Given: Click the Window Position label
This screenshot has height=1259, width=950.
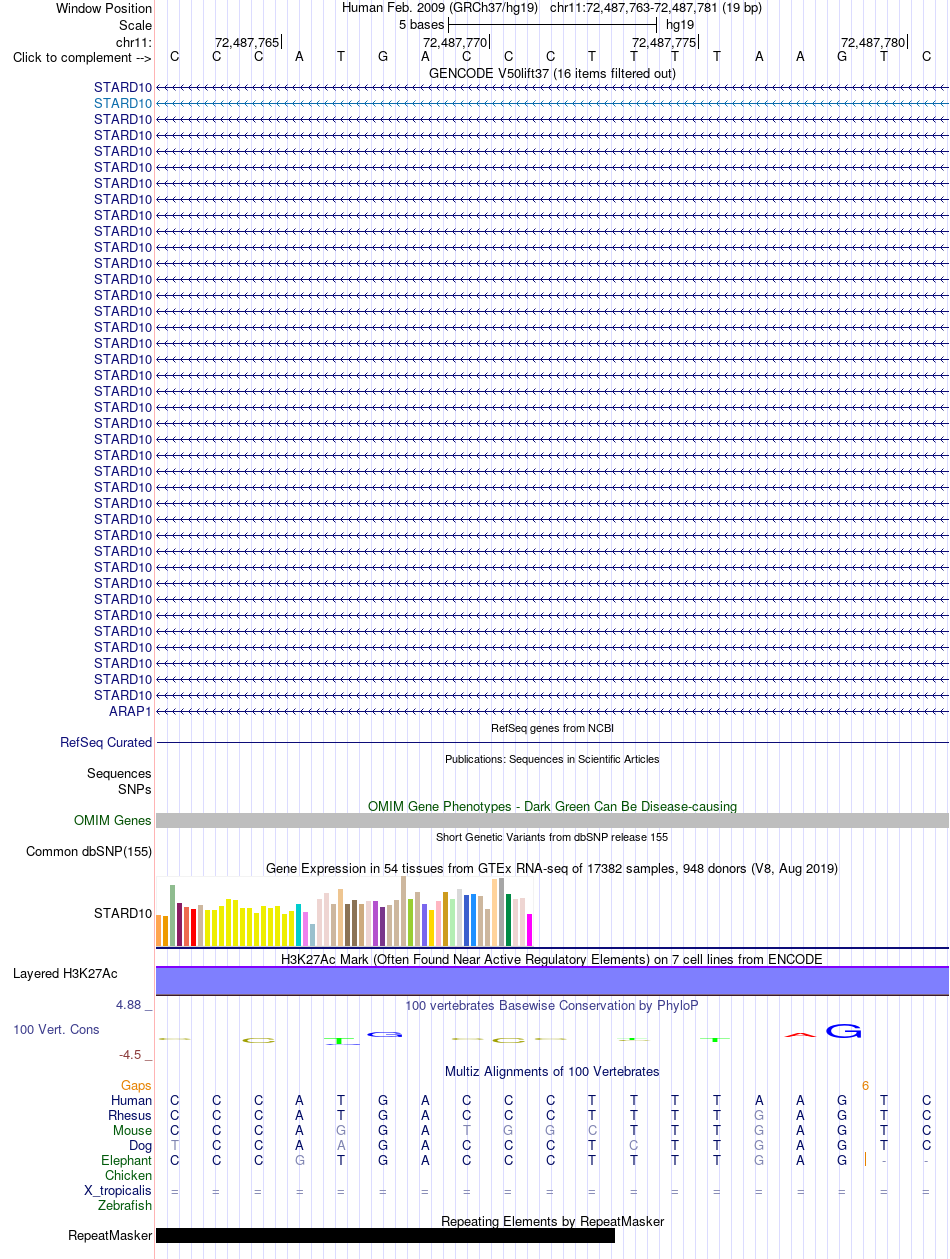Looking at the screenshot, I should coord(104,9).
